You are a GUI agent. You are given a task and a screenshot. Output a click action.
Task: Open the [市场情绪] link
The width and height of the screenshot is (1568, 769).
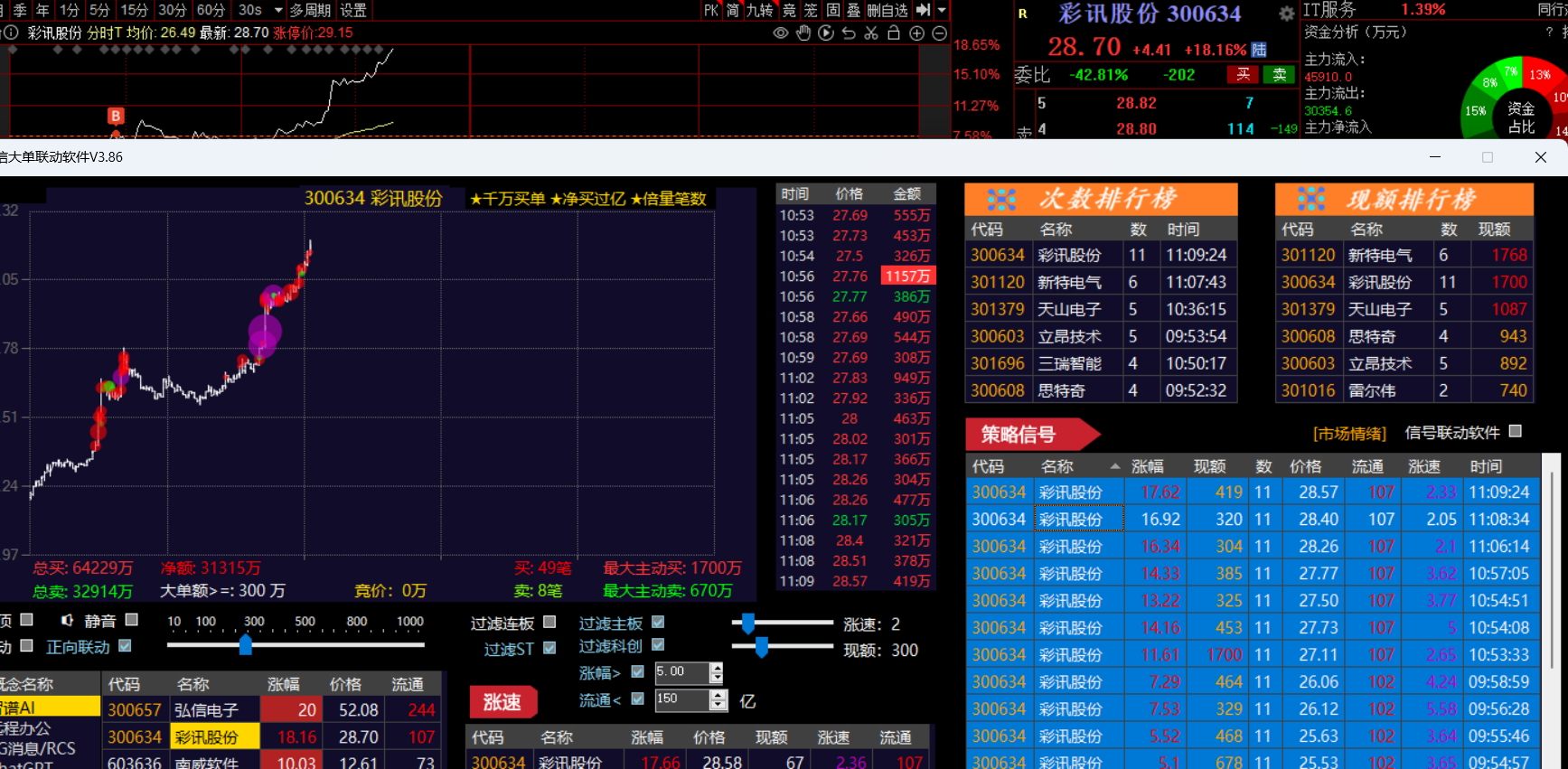pyautogui.click(x=1349, y=434)
